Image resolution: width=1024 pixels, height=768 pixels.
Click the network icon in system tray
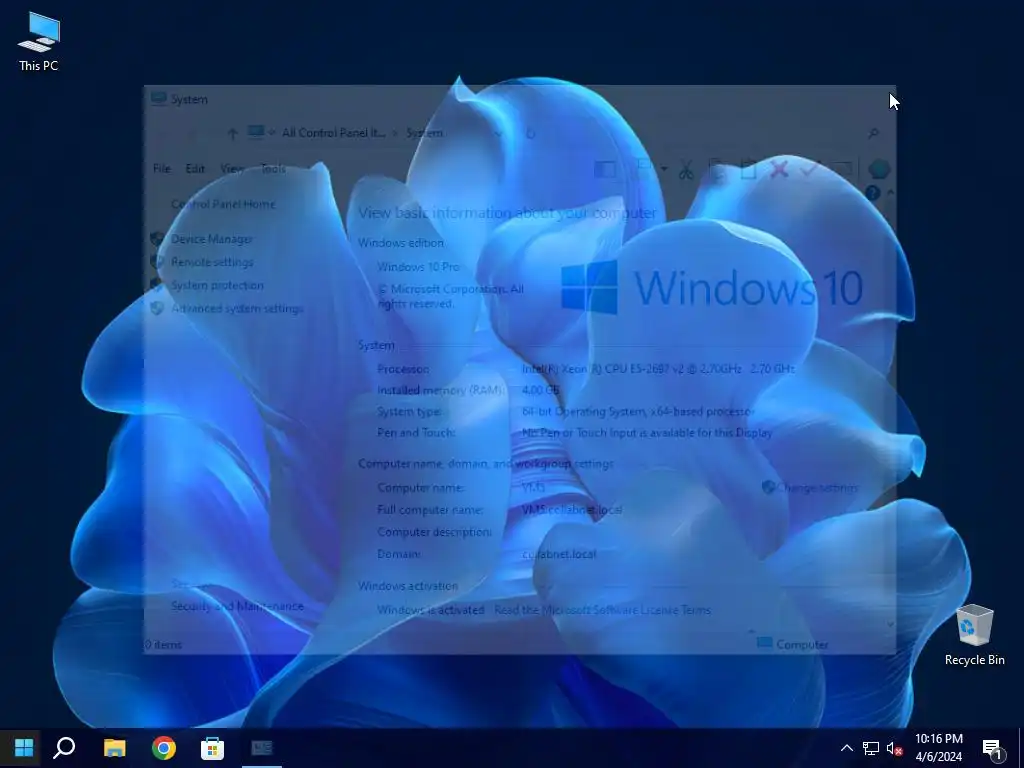[x=871, y=748]
